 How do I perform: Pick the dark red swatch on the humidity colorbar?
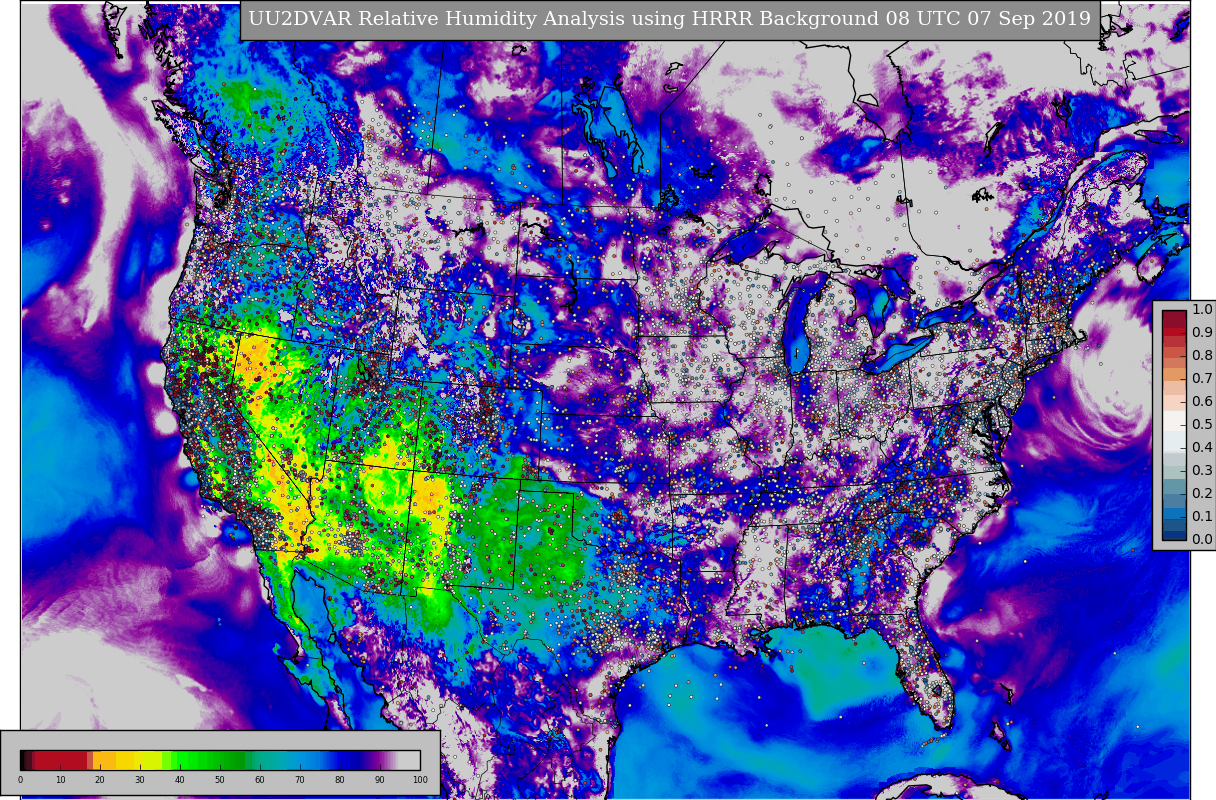(x=60, y=760)
